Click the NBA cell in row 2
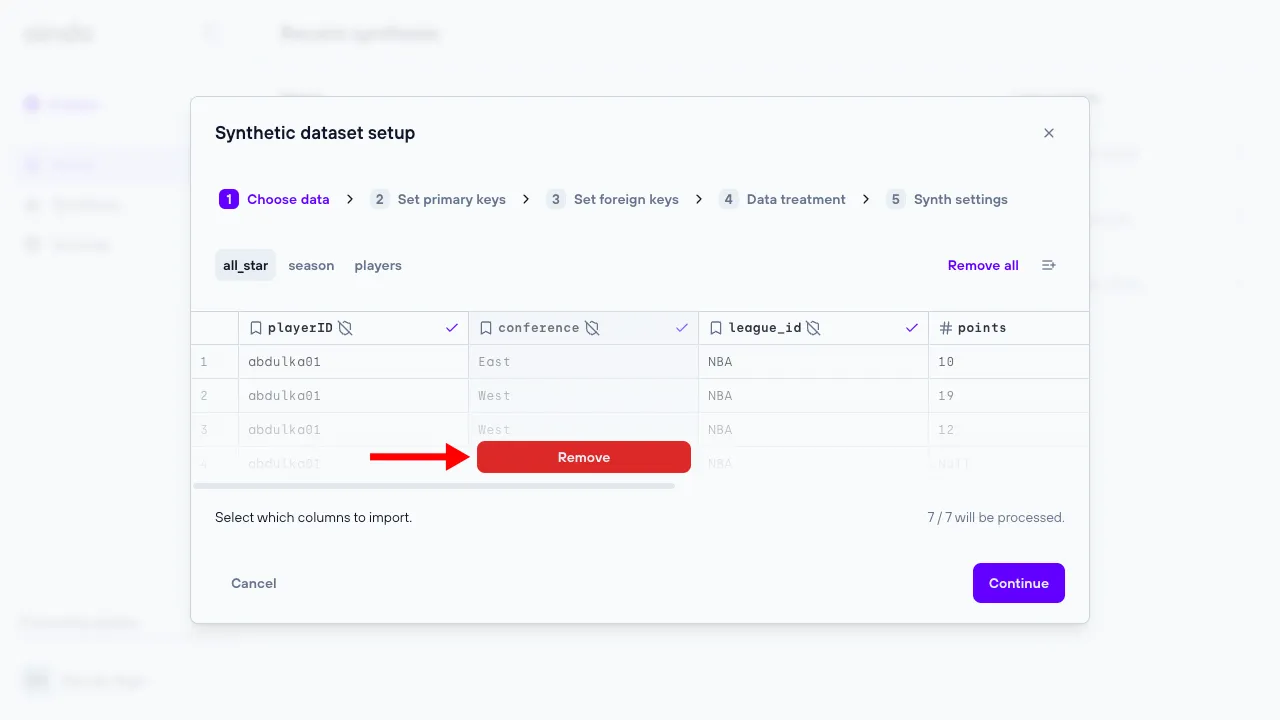This screenshot has height=720, width=1280. coord(813,396)
